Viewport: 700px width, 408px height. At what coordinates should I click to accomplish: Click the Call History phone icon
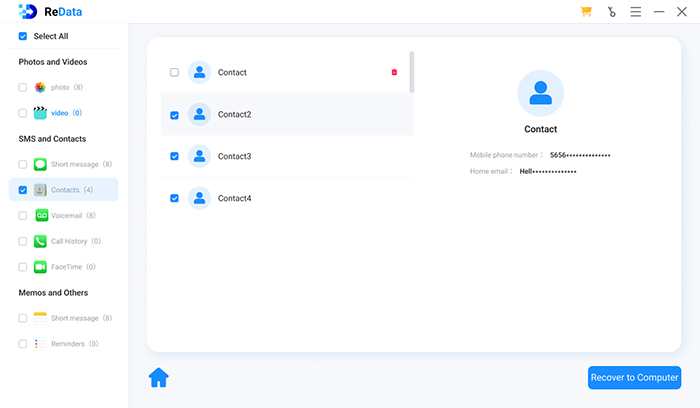click(x=40, y=241)
